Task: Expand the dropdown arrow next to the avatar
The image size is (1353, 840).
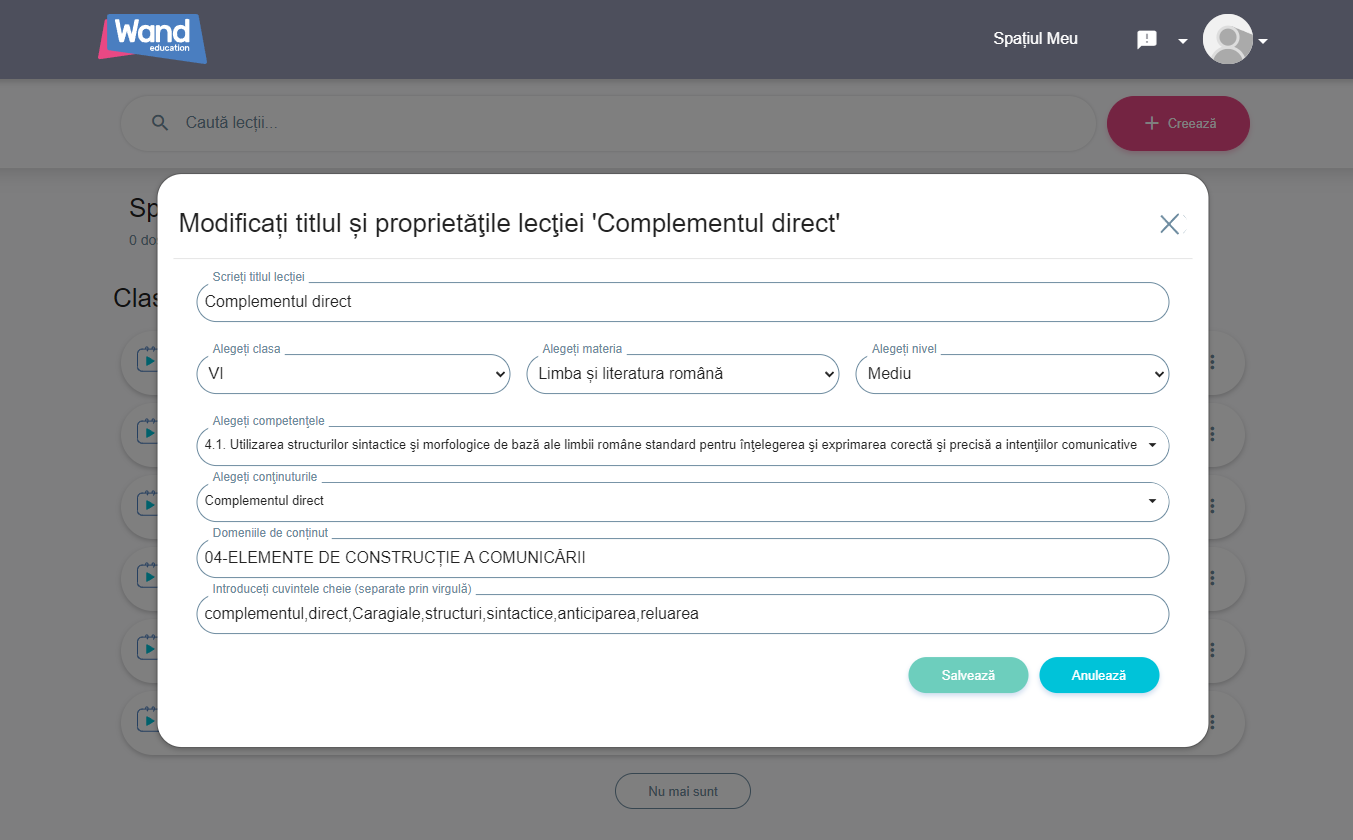Action: (x=1263, y=41)
